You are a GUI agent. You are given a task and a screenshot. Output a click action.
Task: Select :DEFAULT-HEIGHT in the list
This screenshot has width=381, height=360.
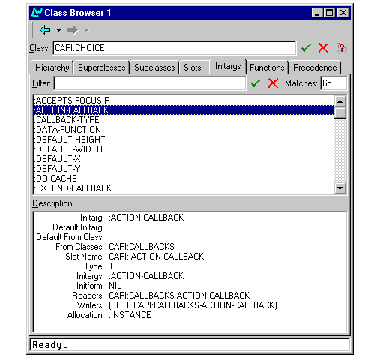[x=184, y=139]
